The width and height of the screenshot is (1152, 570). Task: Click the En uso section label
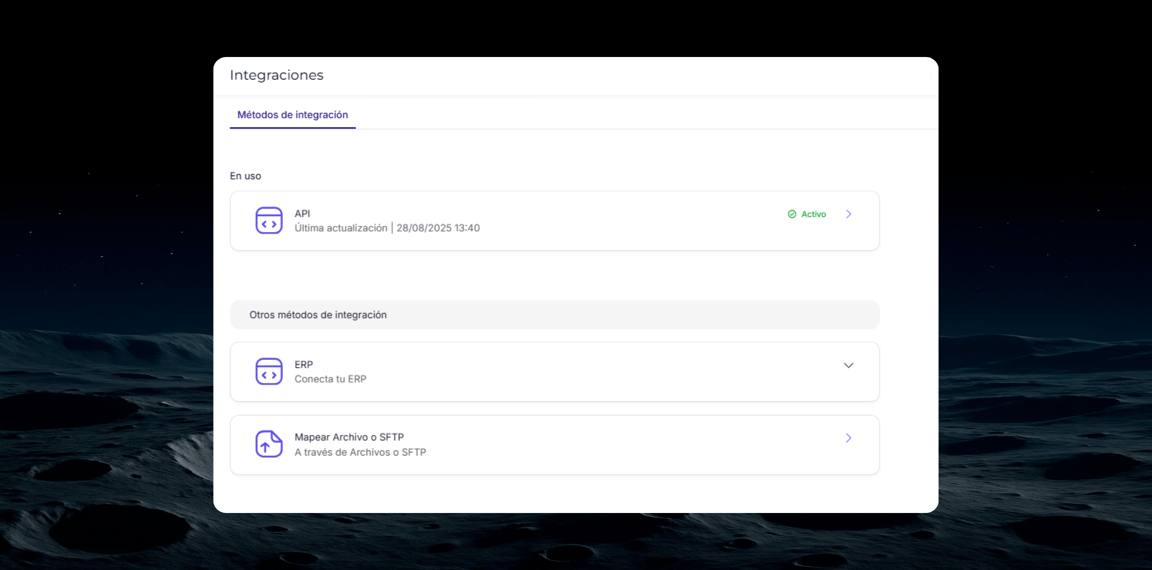245,176
